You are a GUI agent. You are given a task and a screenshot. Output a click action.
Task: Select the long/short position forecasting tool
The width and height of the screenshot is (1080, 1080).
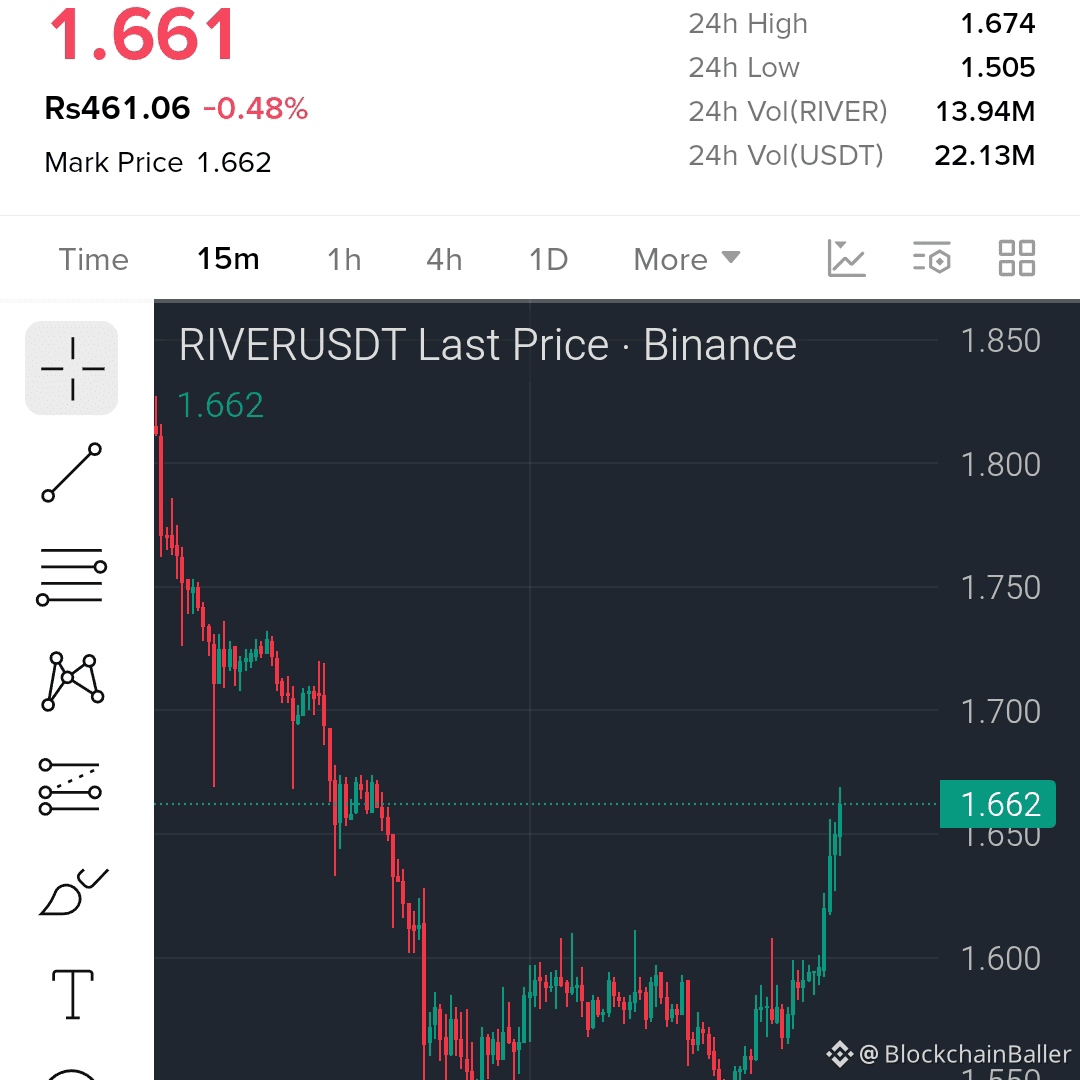70,787
